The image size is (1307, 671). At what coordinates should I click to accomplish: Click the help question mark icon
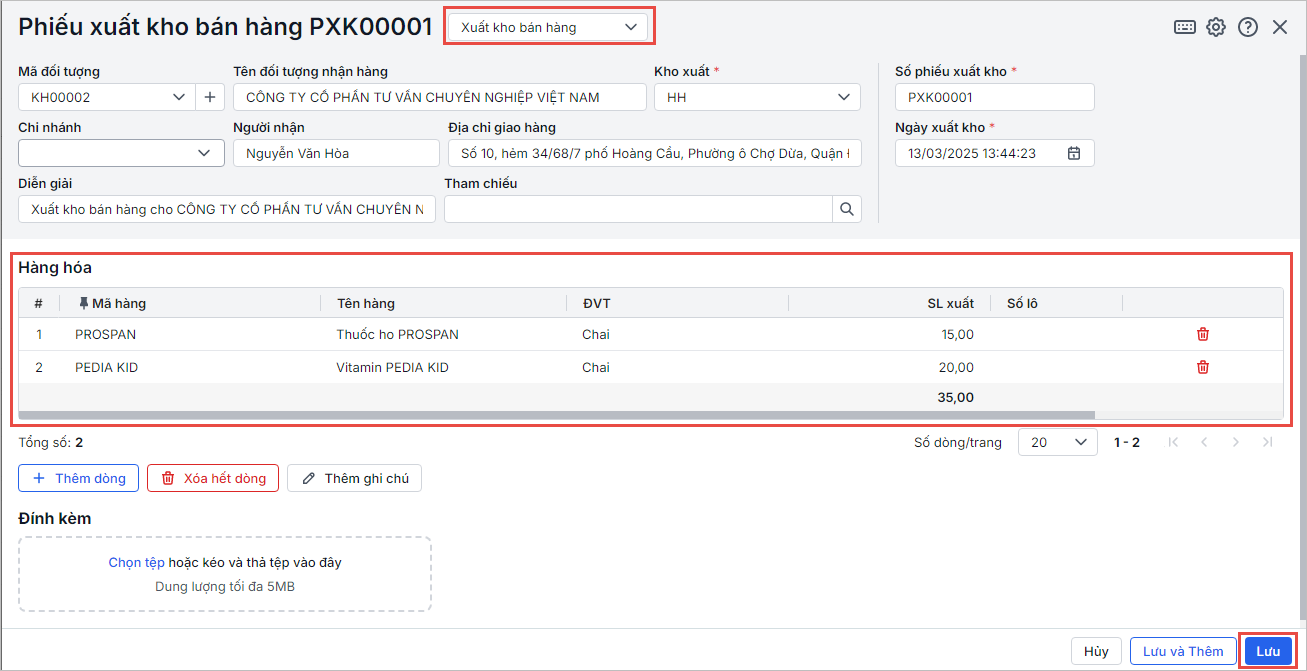pyautogui.click(x=1248, y=28)
